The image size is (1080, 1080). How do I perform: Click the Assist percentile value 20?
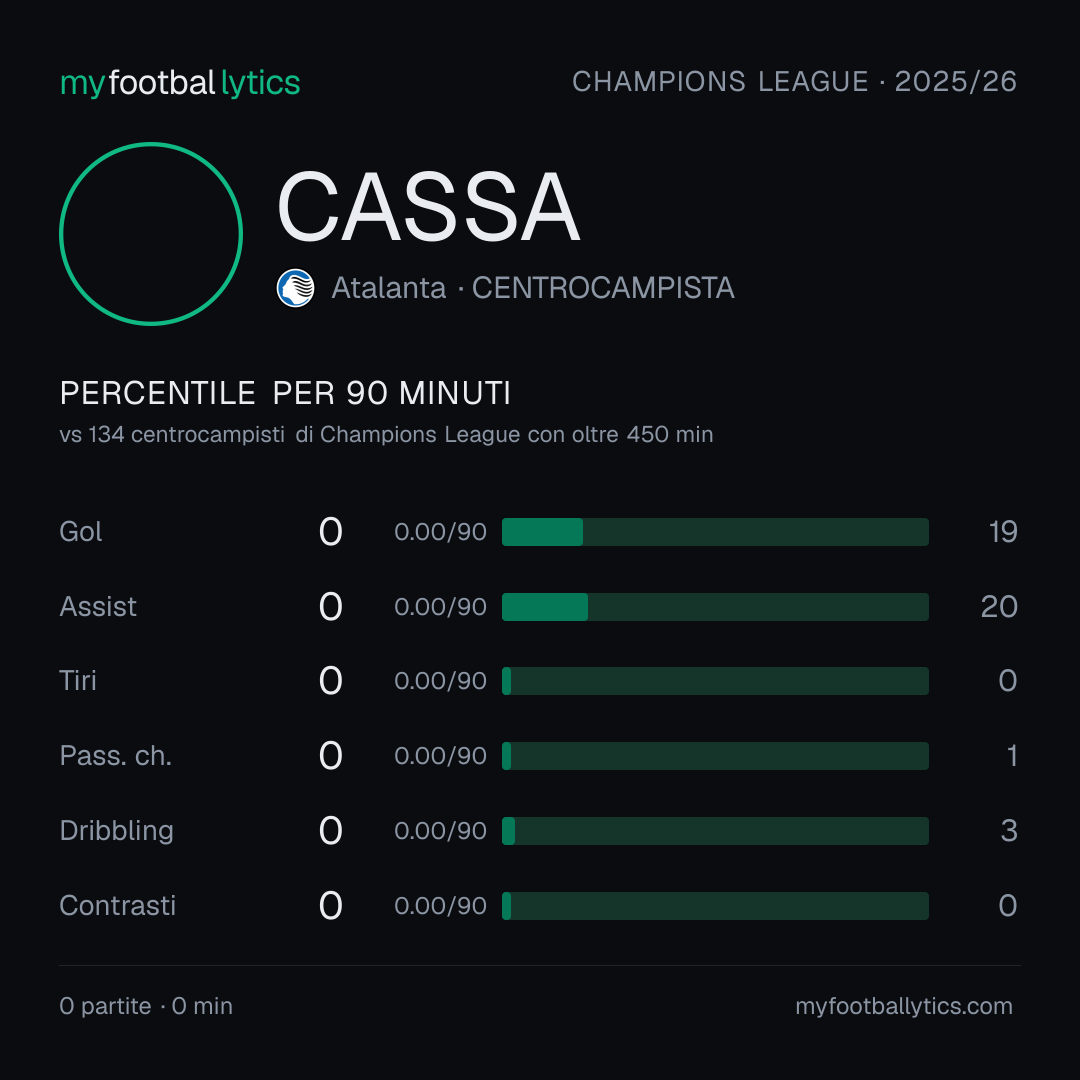[999, 607]
